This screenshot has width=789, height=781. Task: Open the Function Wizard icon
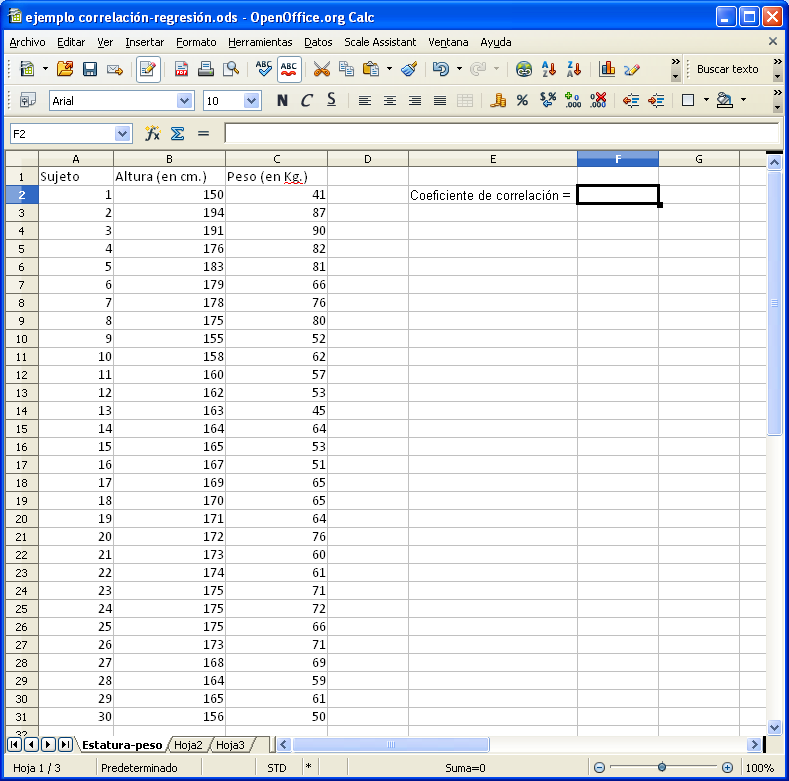pos(152,133)
